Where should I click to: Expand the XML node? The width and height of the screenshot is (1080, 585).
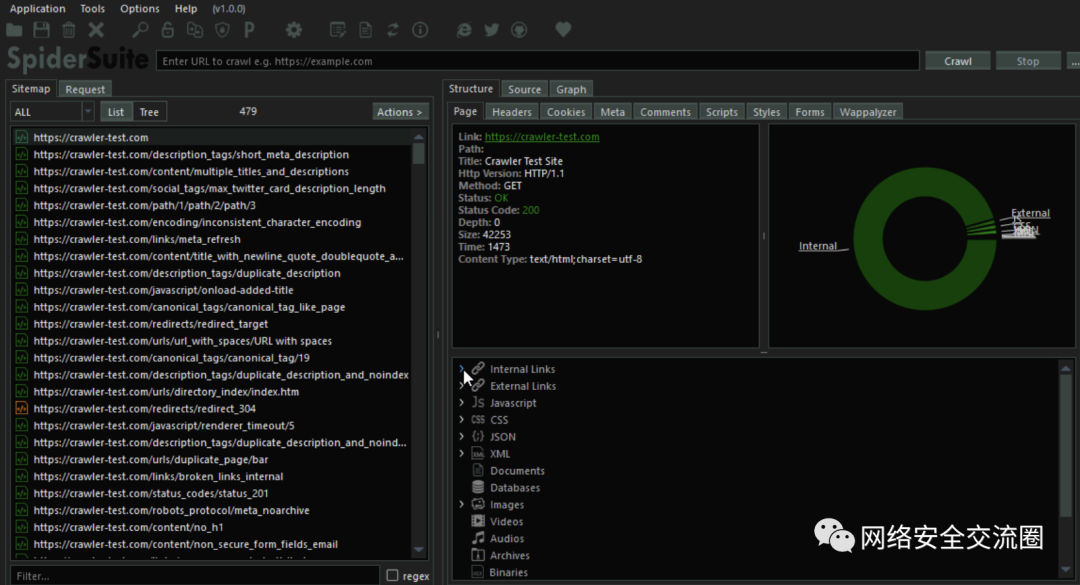click(x=461, y=453)
